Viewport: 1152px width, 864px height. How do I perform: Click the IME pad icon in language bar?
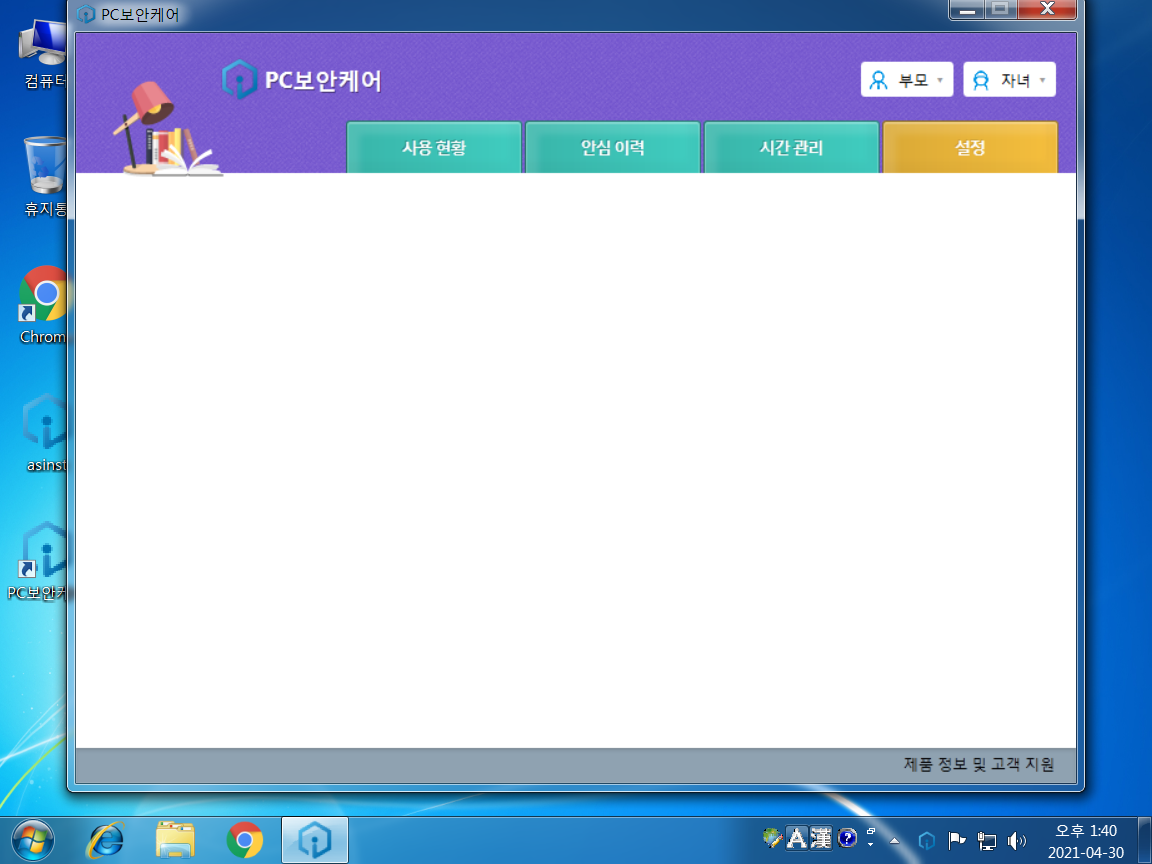(772, 838)
